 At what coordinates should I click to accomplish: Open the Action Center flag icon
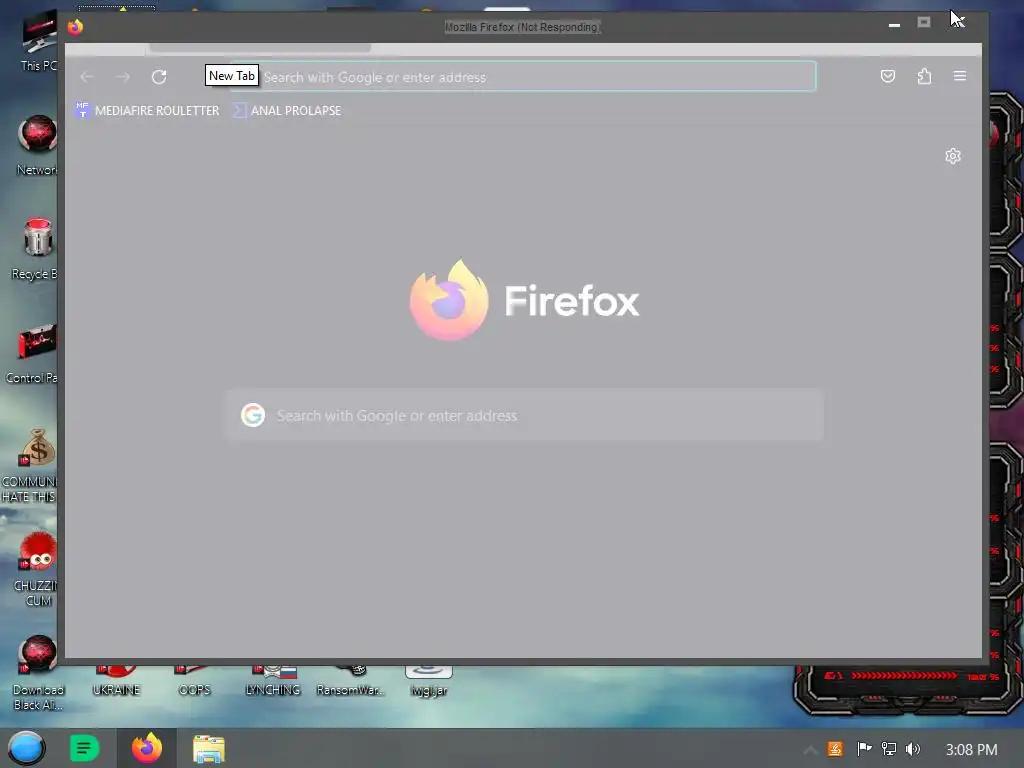tap(864, 749)
